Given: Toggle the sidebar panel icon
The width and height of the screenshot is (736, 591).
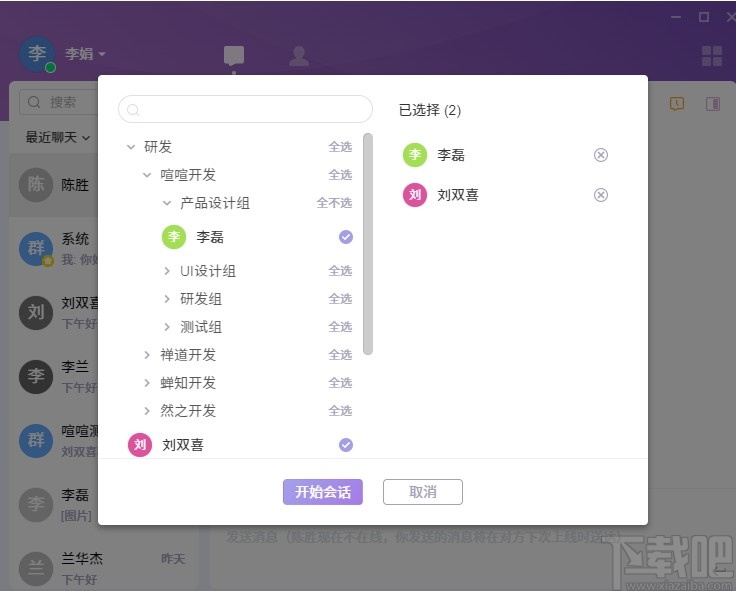Looking at the screenshot, I should pyautogui.click(x=713, y=104).
